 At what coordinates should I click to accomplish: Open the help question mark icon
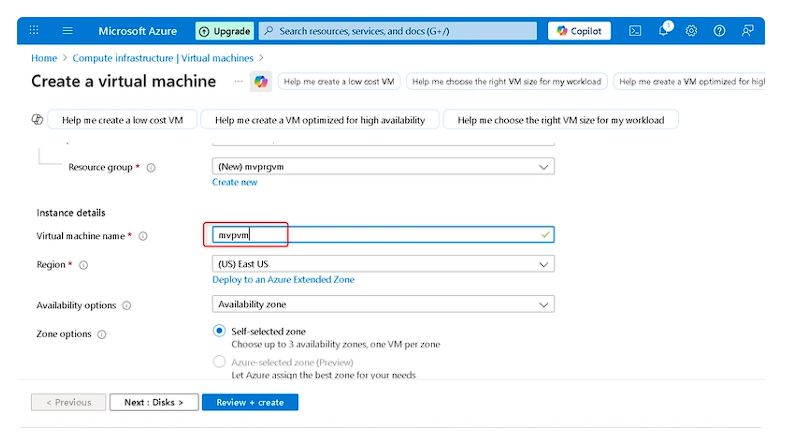(719, 31)
